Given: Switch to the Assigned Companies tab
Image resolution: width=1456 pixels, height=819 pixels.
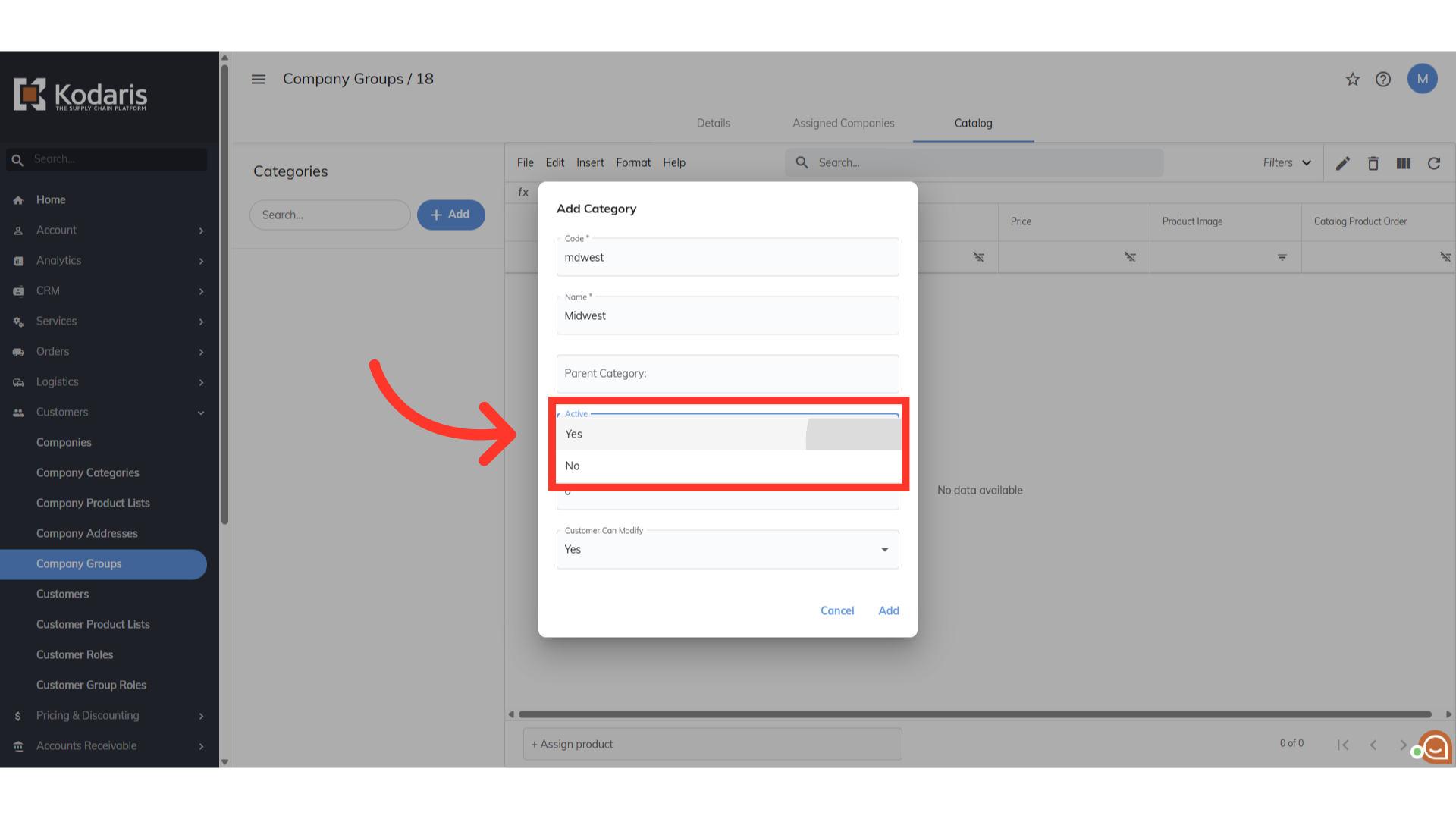Looking at the screenshot, I should (843, 123).
